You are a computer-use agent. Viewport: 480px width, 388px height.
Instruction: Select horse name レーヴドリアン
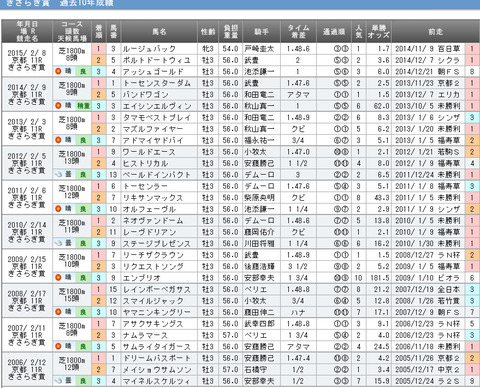pos(149,232)
